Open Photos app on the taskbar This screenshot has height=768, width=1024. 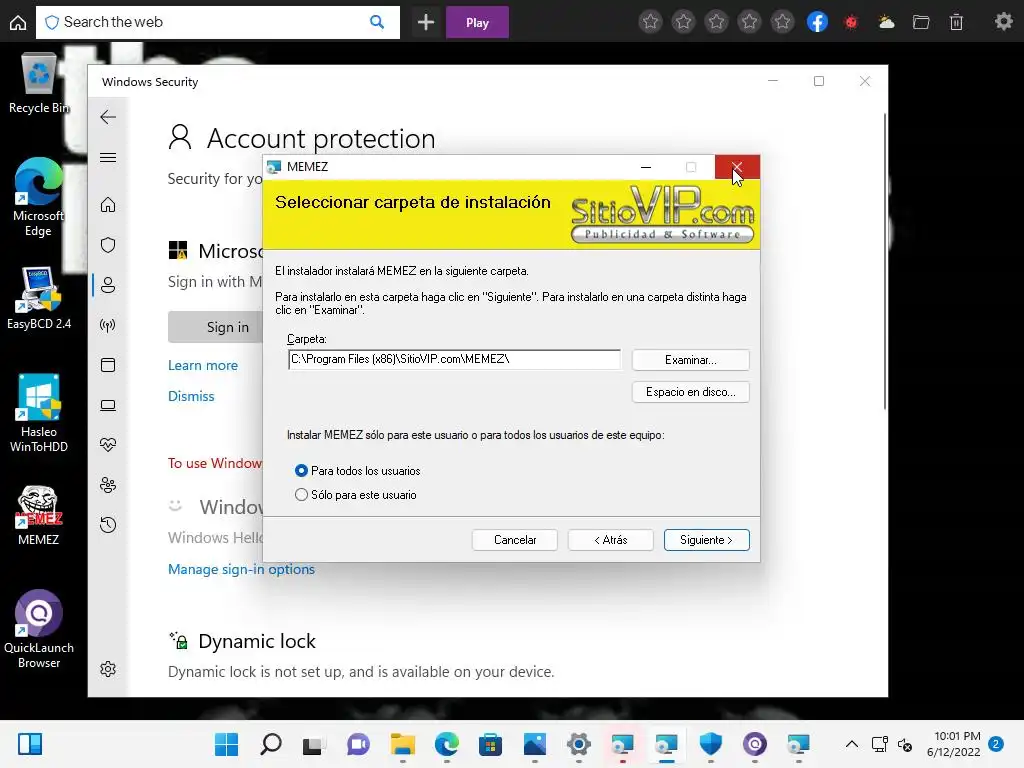point(534,744)
